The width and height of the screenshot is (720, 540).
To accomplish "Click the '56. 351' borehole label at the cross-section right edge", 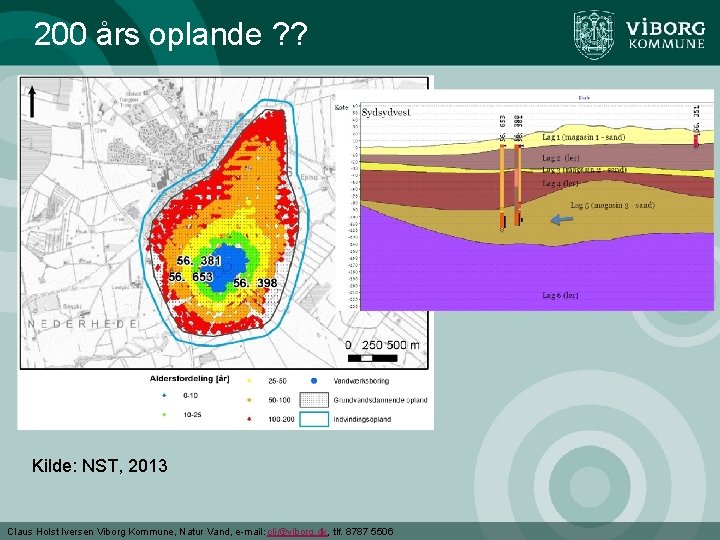I will click(697, 119).
